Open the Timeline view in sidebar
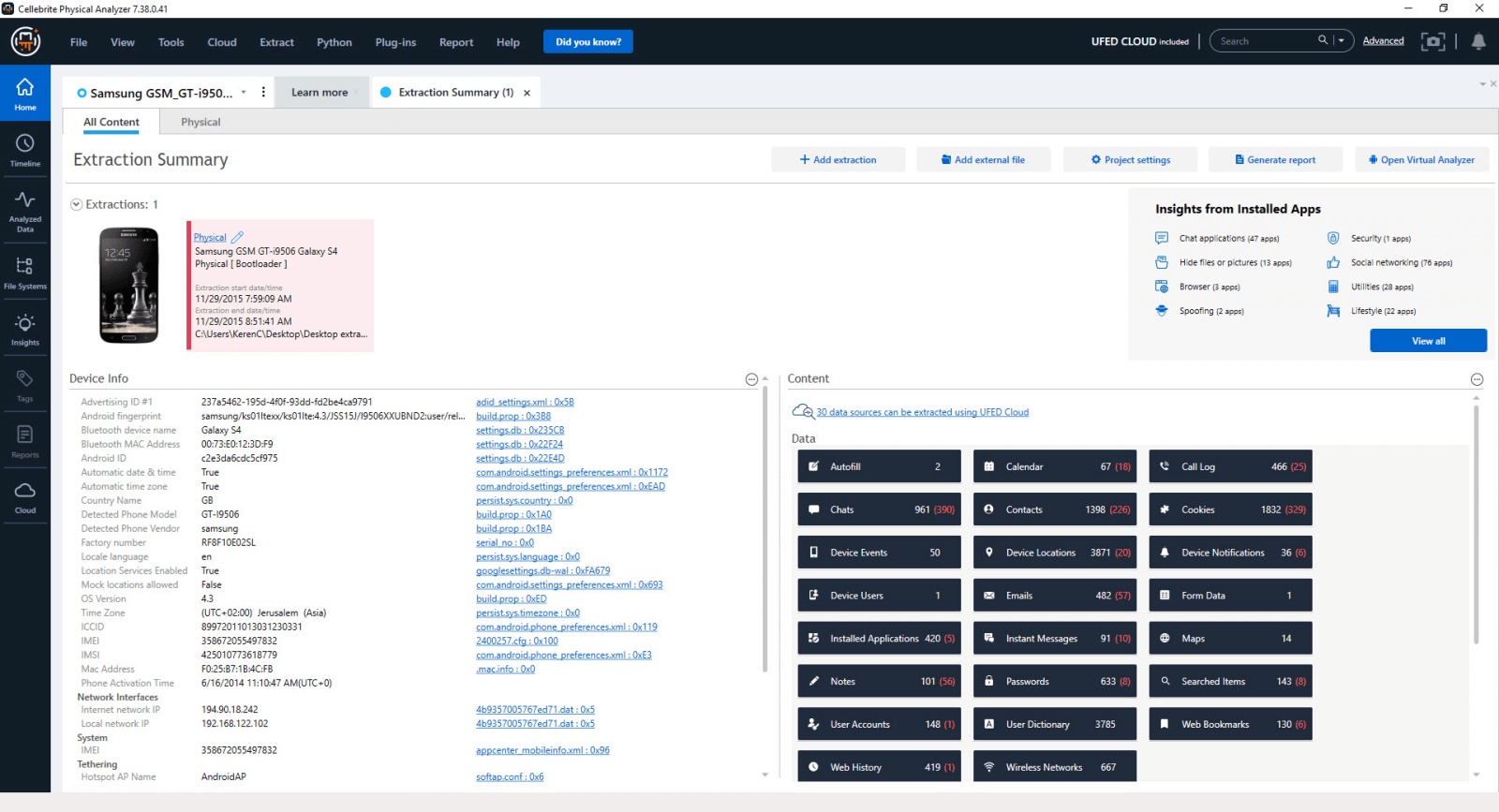Viewport: 1499px width, 812px height. coord(25,150)
